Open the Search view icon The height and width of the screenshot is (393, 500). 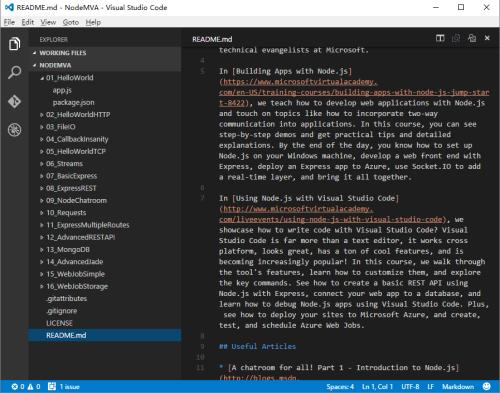click(14, 72)
